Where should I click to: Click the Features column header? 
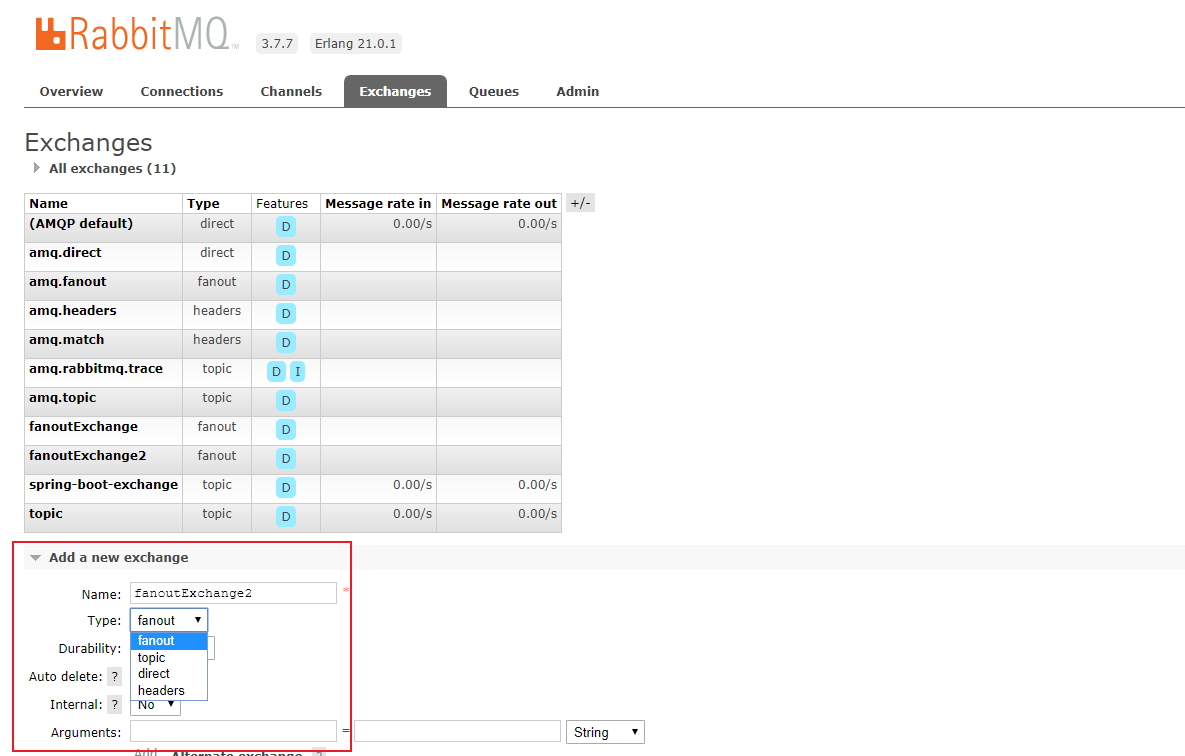[x=282, y=203]
